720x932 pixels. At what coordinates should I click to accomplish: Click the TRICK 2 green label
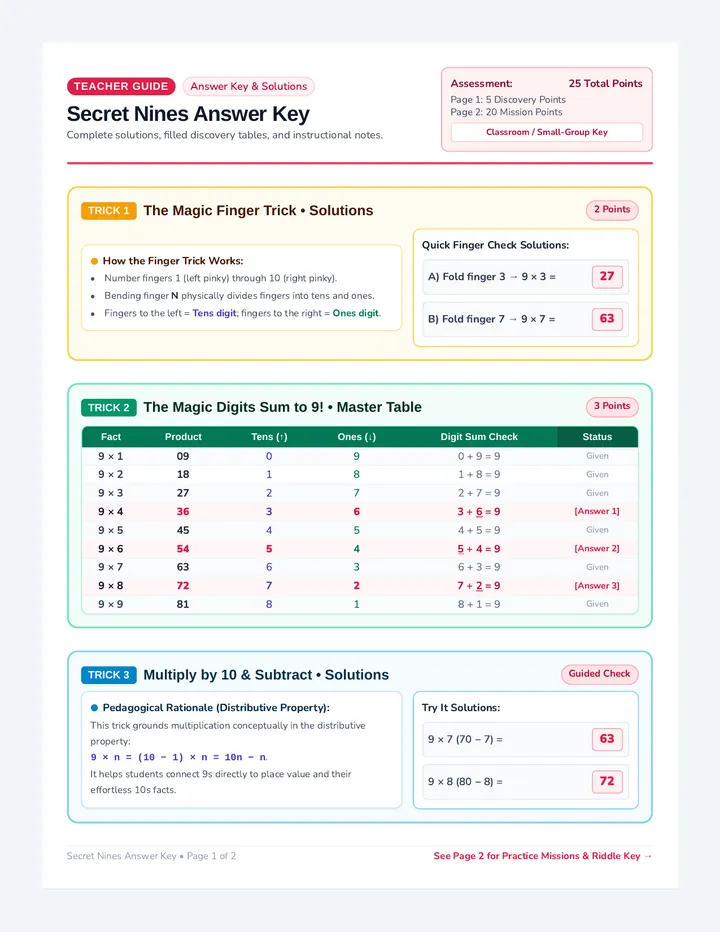click(x=109, y=407)
